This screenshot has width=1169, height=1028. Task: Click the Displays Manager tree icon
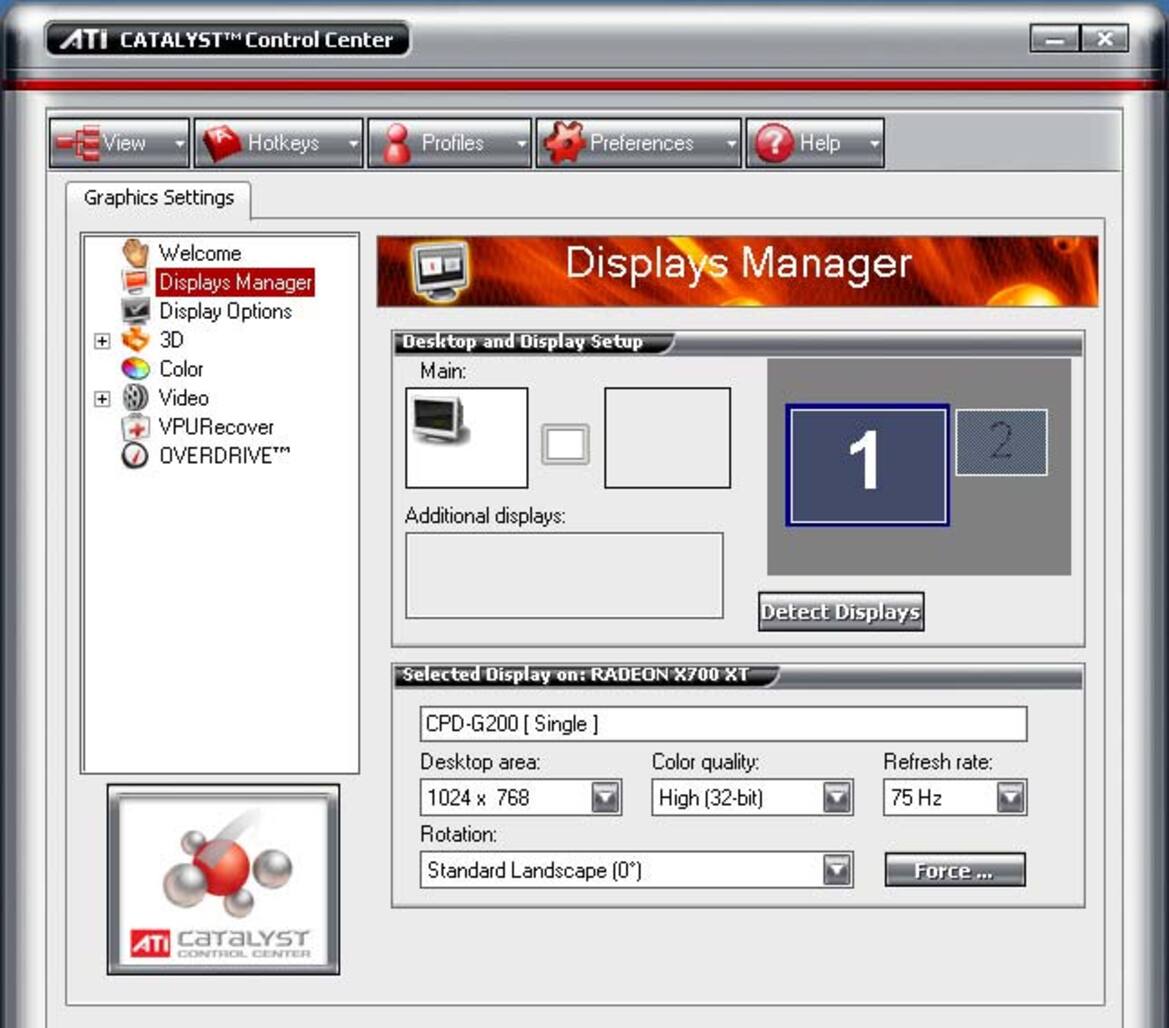pos(136,283)
